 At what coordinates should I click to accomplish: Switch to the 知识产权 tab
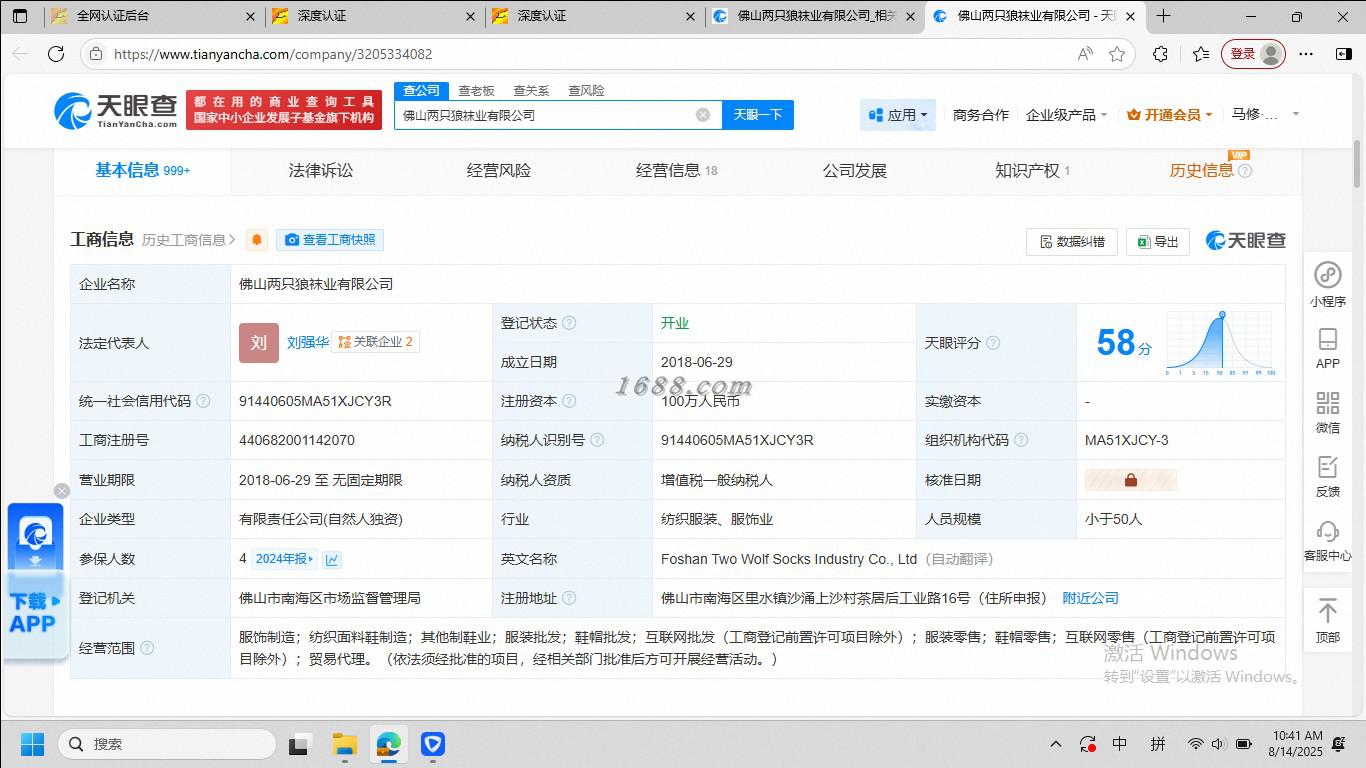click(x=1033, y=171)
